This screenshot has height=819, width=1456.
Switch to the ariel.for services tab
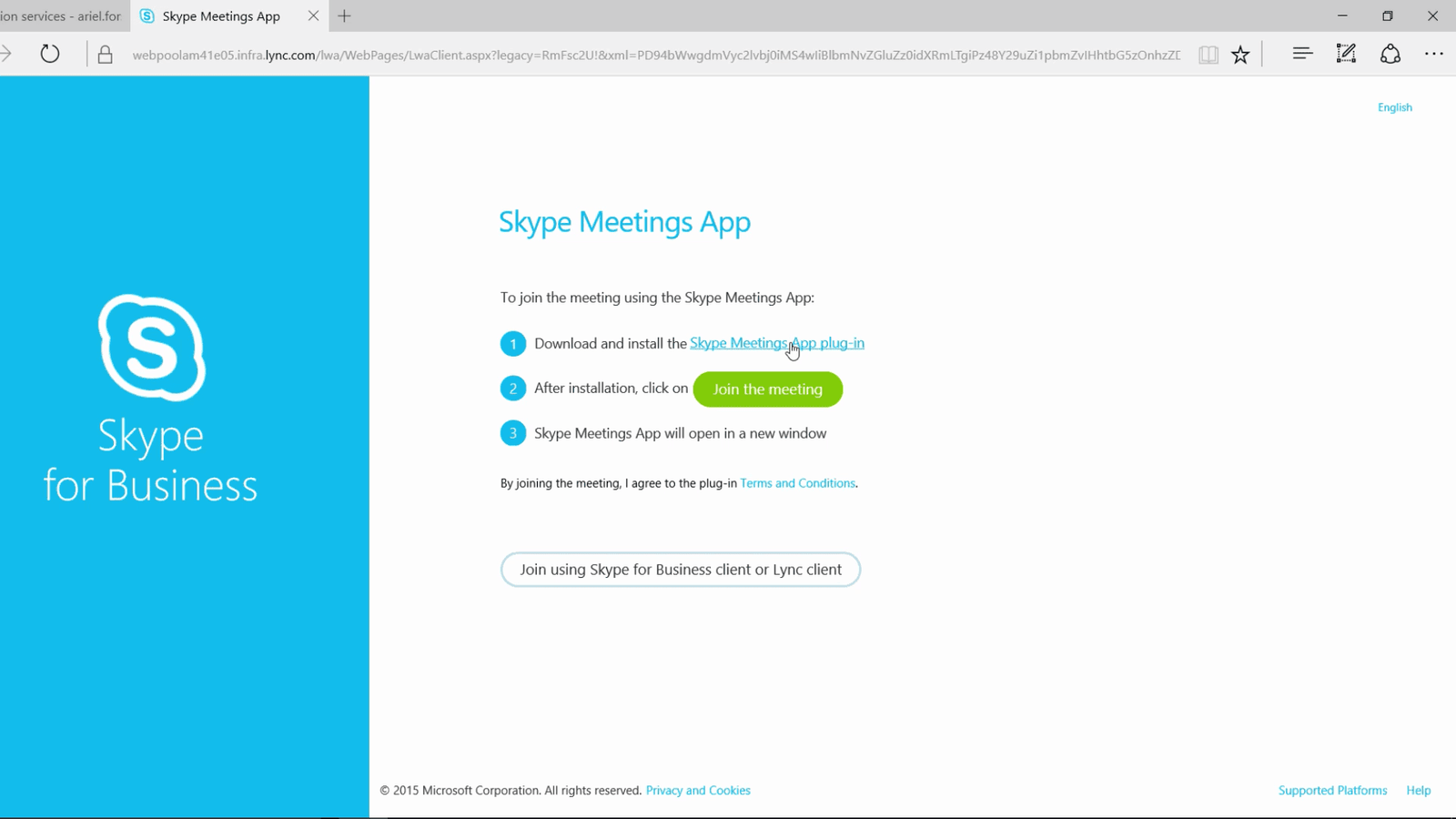(x=60, y=16)
